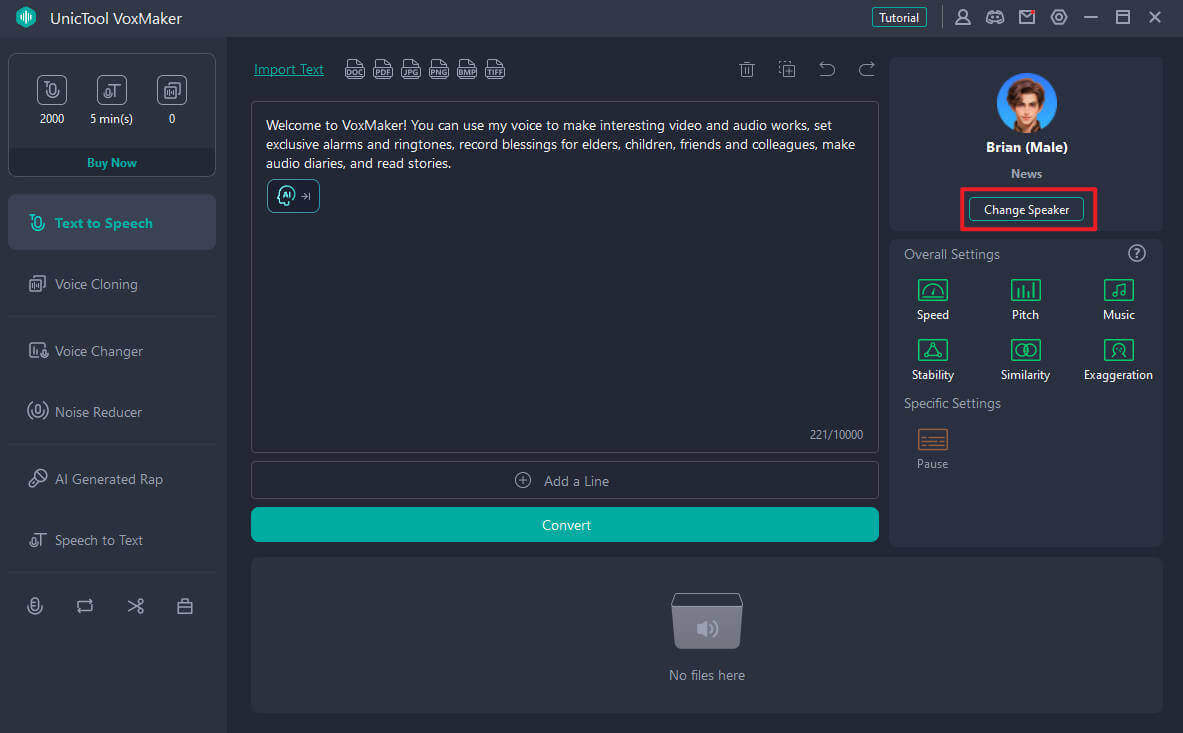Insert a Pause
This screenshot has width=1183, height=733.
[933, 449]
